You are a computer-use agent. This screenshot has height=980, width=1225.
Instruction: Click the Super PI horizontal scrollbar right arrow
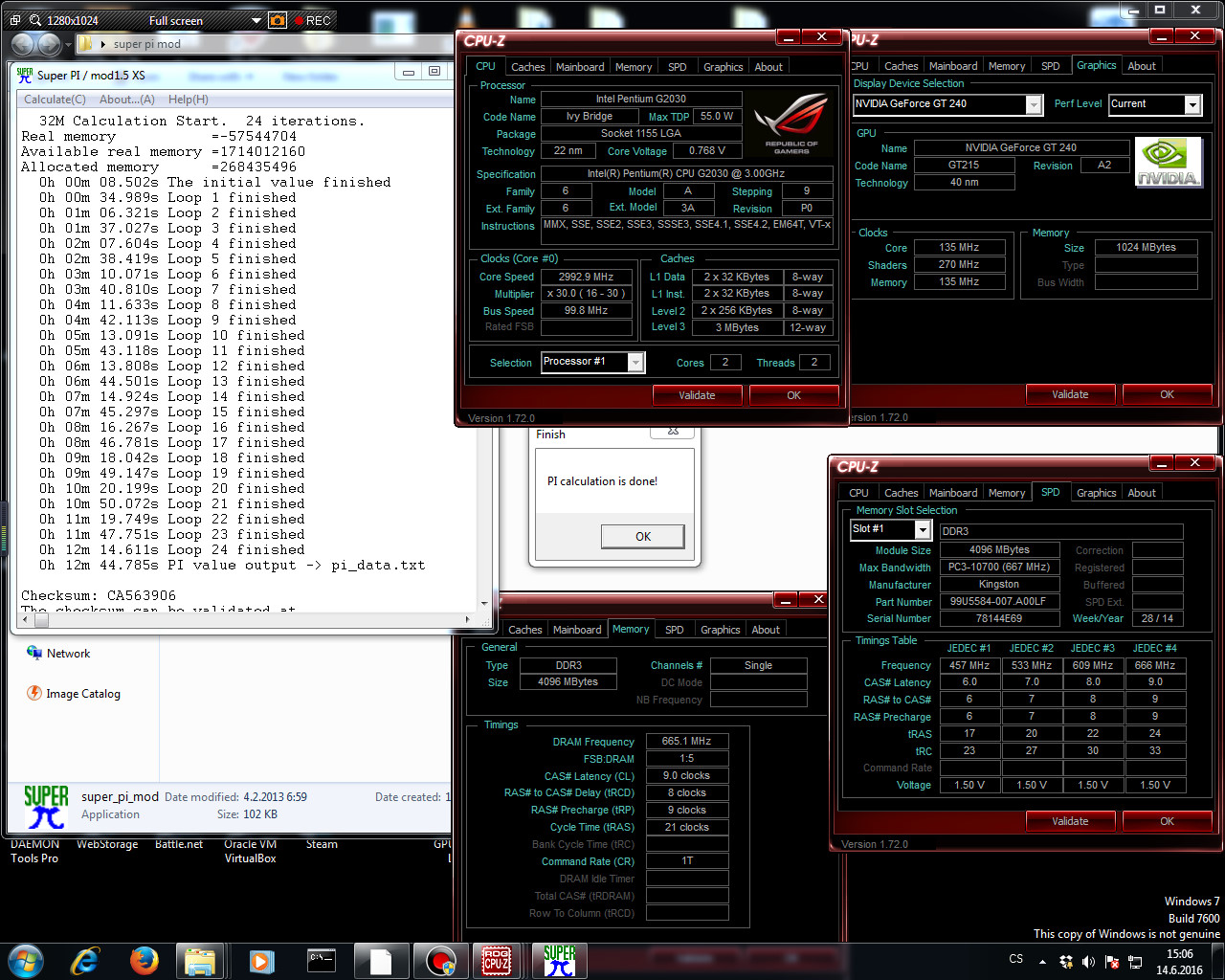467,620
